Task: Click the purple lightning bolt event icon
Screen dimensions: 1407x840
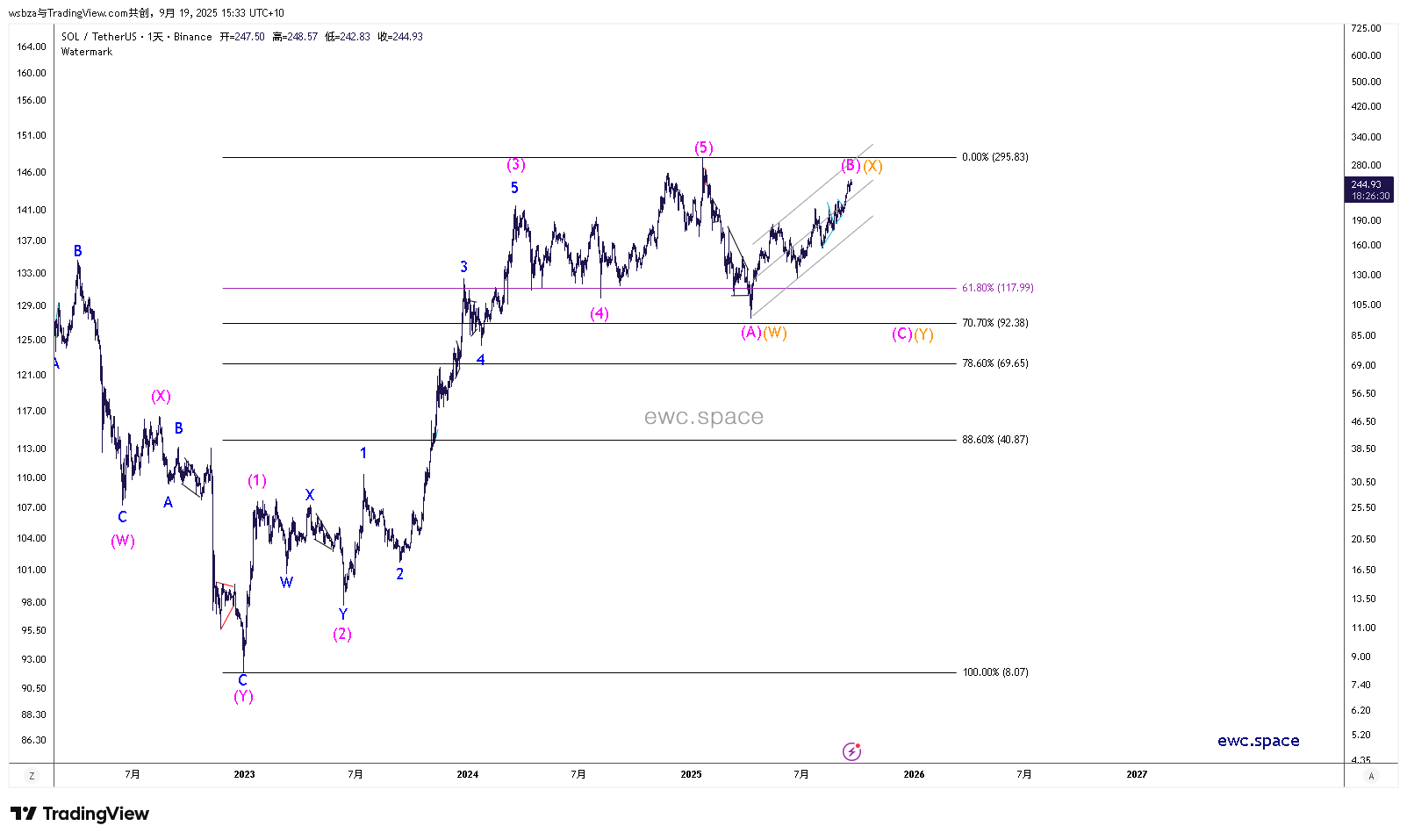Action: tap(851, 751)
